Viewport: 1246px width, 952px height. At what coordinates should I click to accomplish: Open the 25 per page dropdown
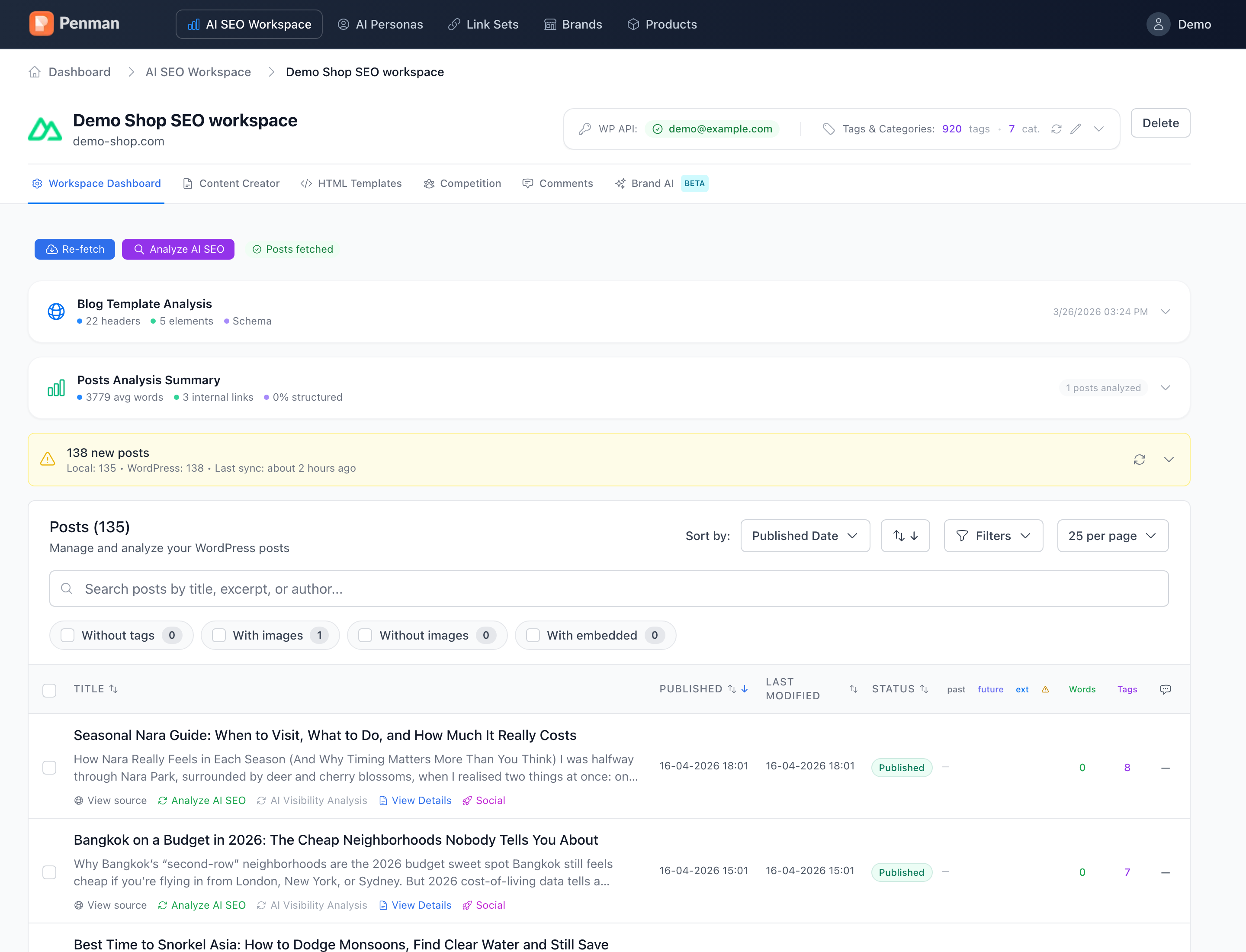click(1113, 536)
